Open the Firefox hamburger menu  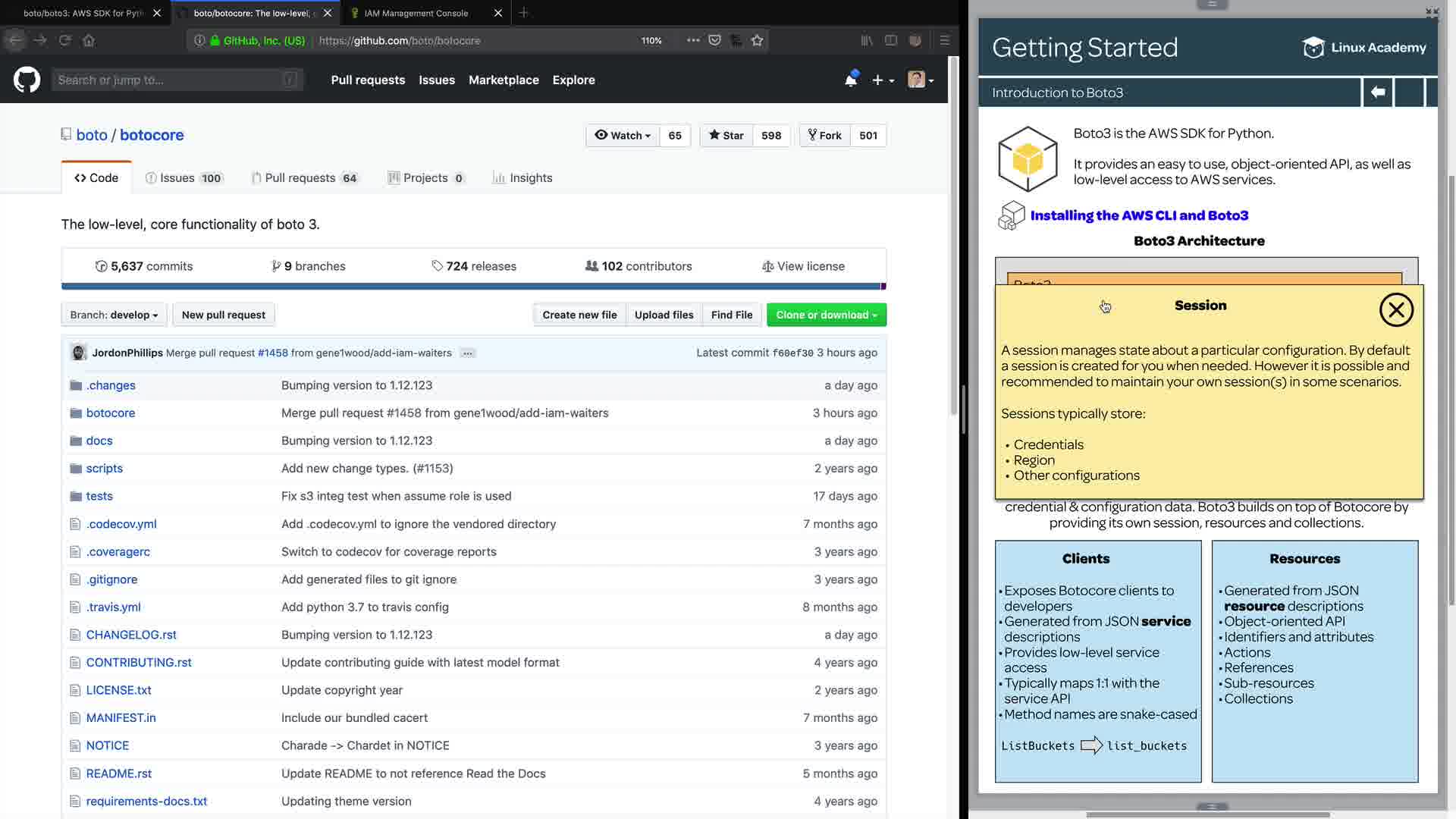coord(944,40)
